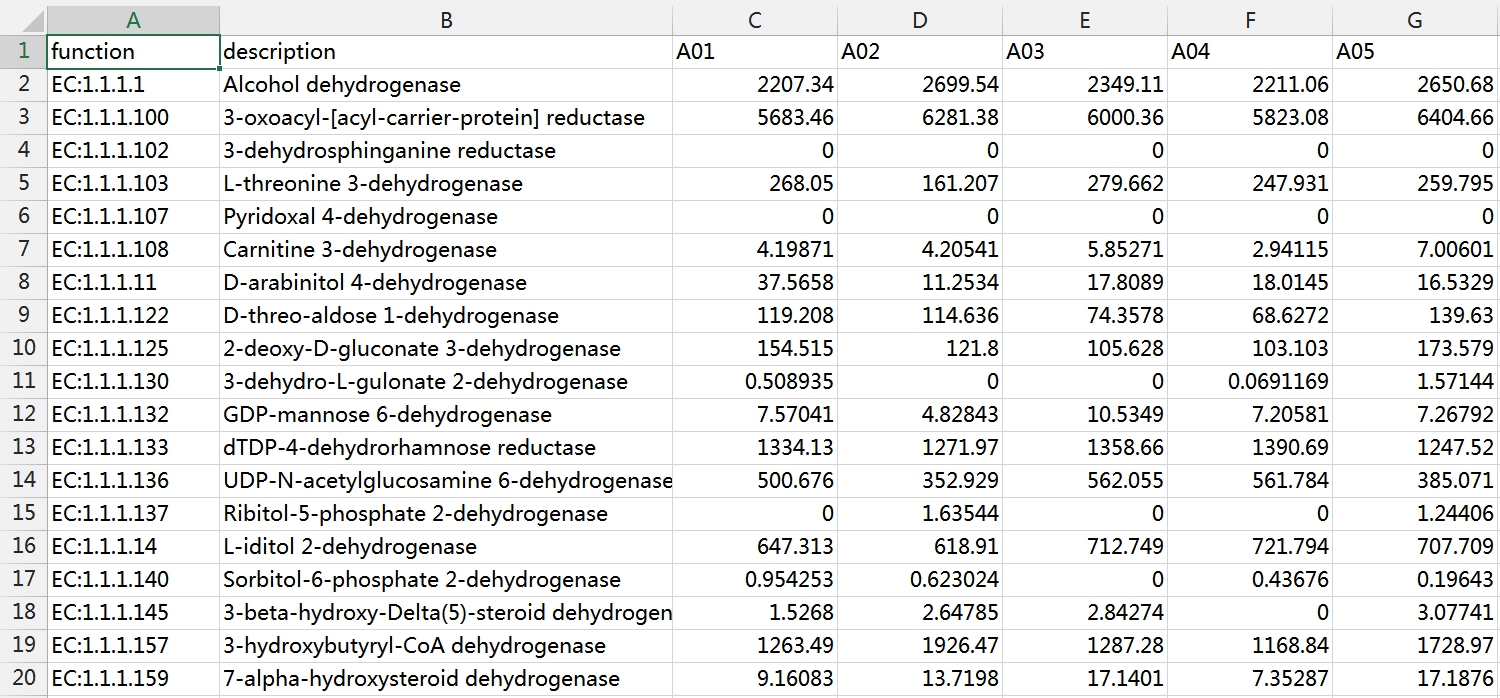The image size is (1500, 698).
Task: Select value 1.63544 in A02 column
Action: (x=920, y=514)
